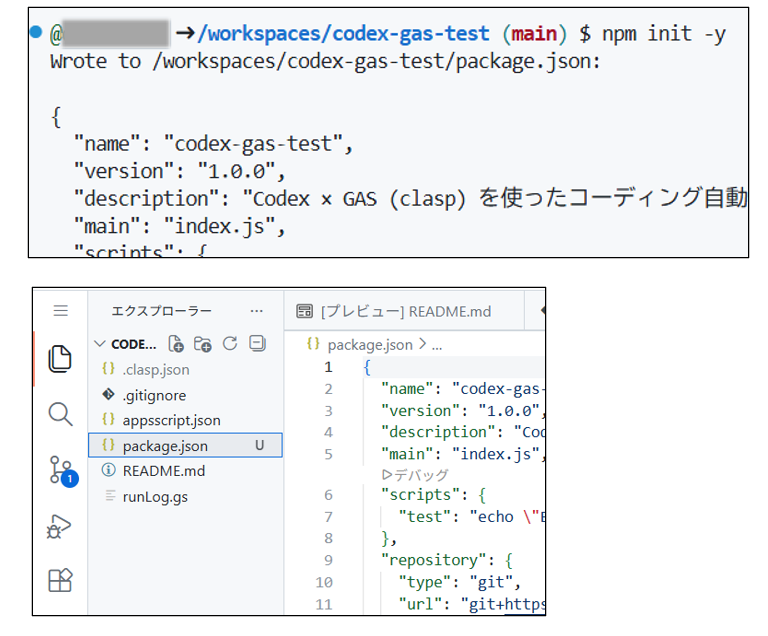The height and width of the screenshot is (636, 768).
Task: Open Source Control view with badge 1
Action: click(62, 470)
